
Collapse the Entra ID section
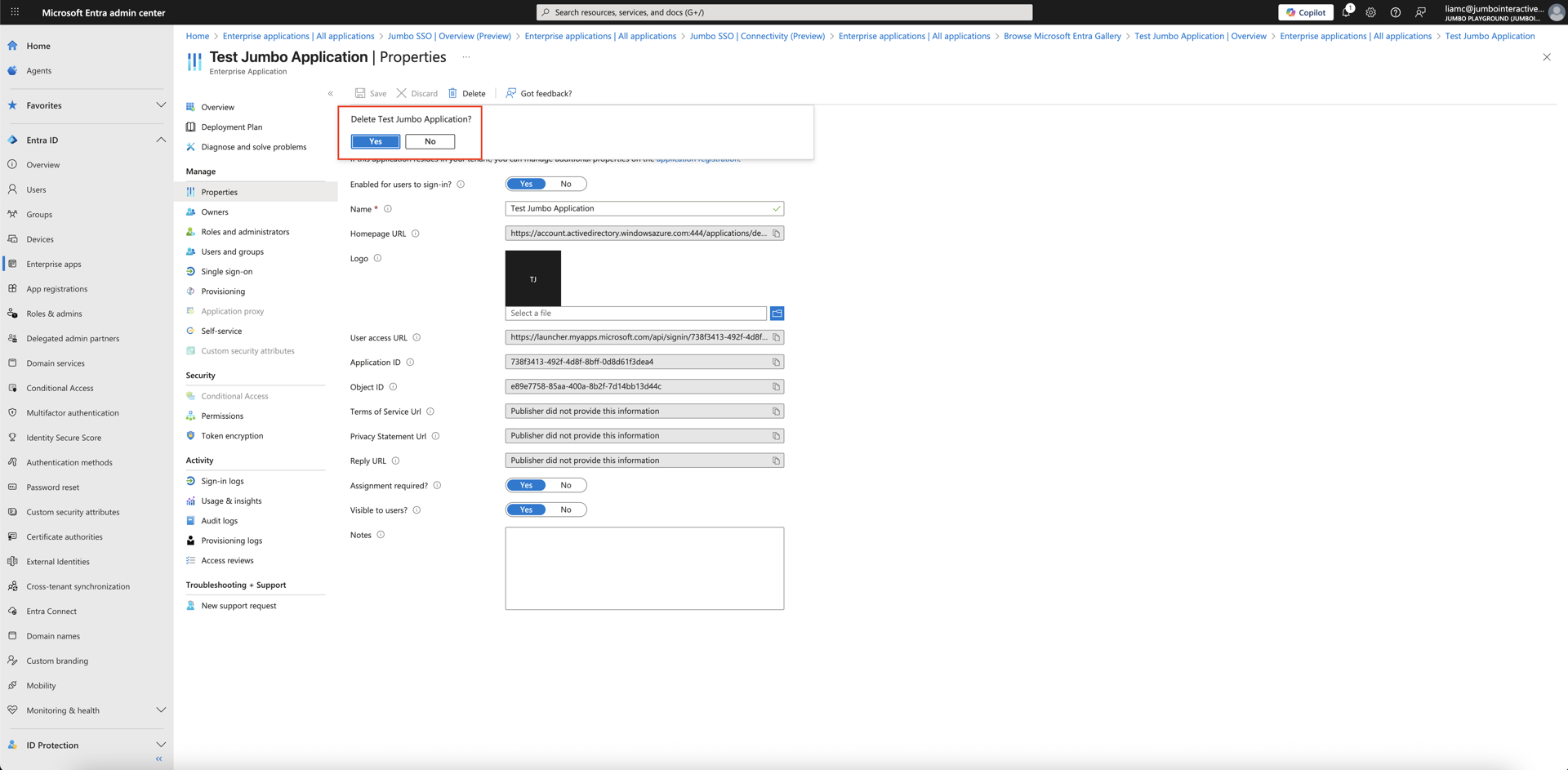tap(161, 140)
